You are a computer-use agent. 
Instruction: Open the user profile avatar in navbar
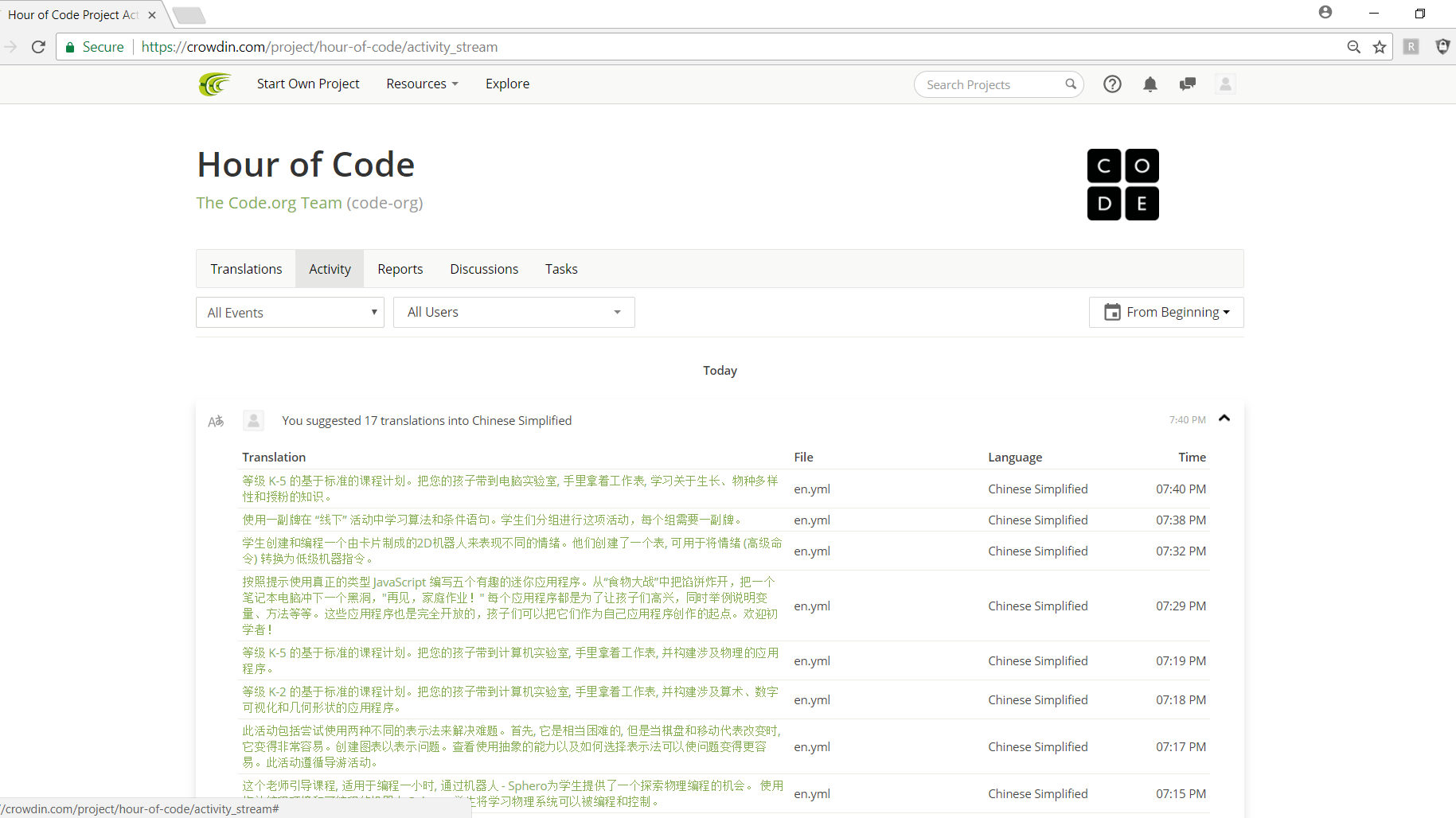pos(1225,84)
